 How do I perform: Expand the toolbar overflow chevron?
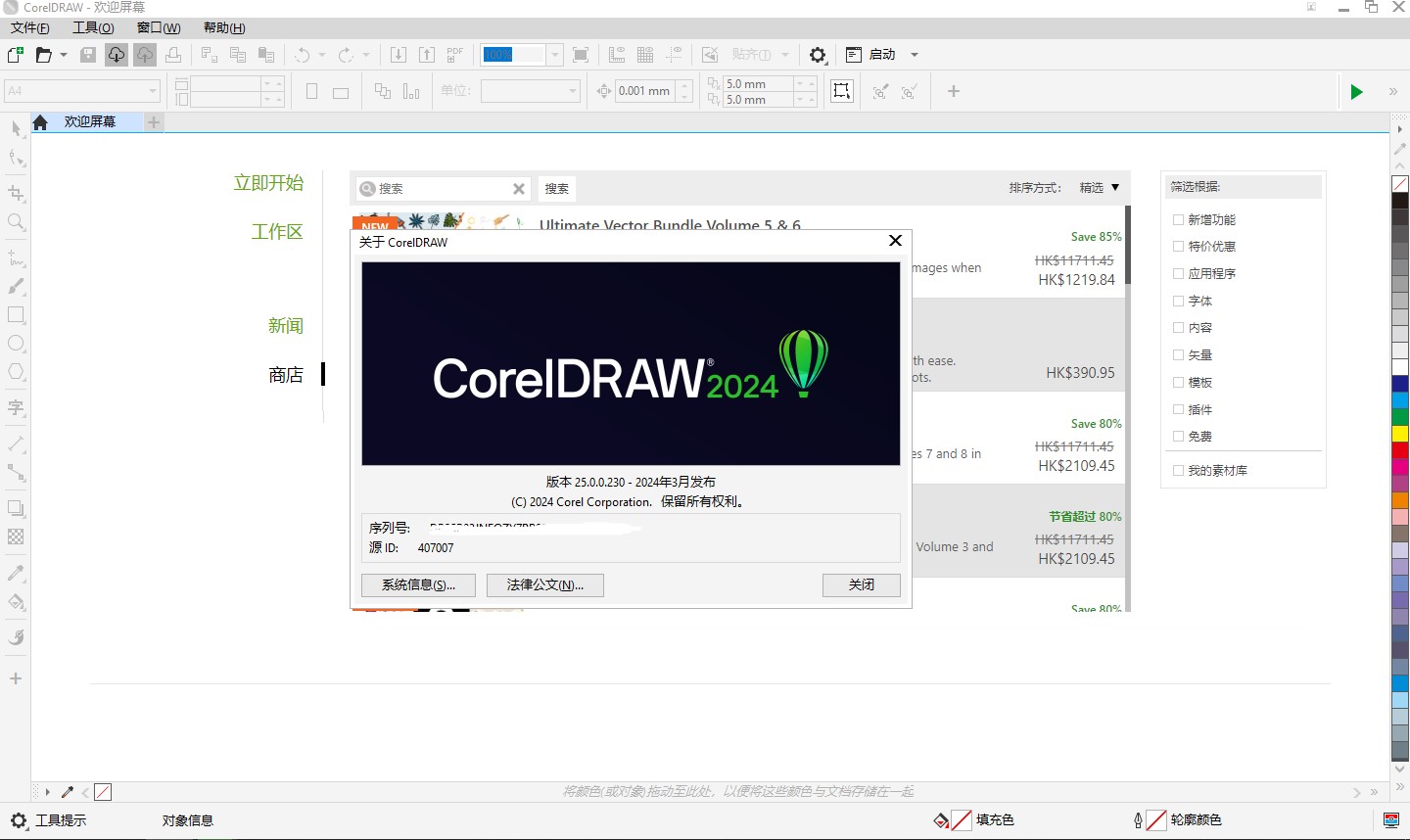coord(1393,92)
